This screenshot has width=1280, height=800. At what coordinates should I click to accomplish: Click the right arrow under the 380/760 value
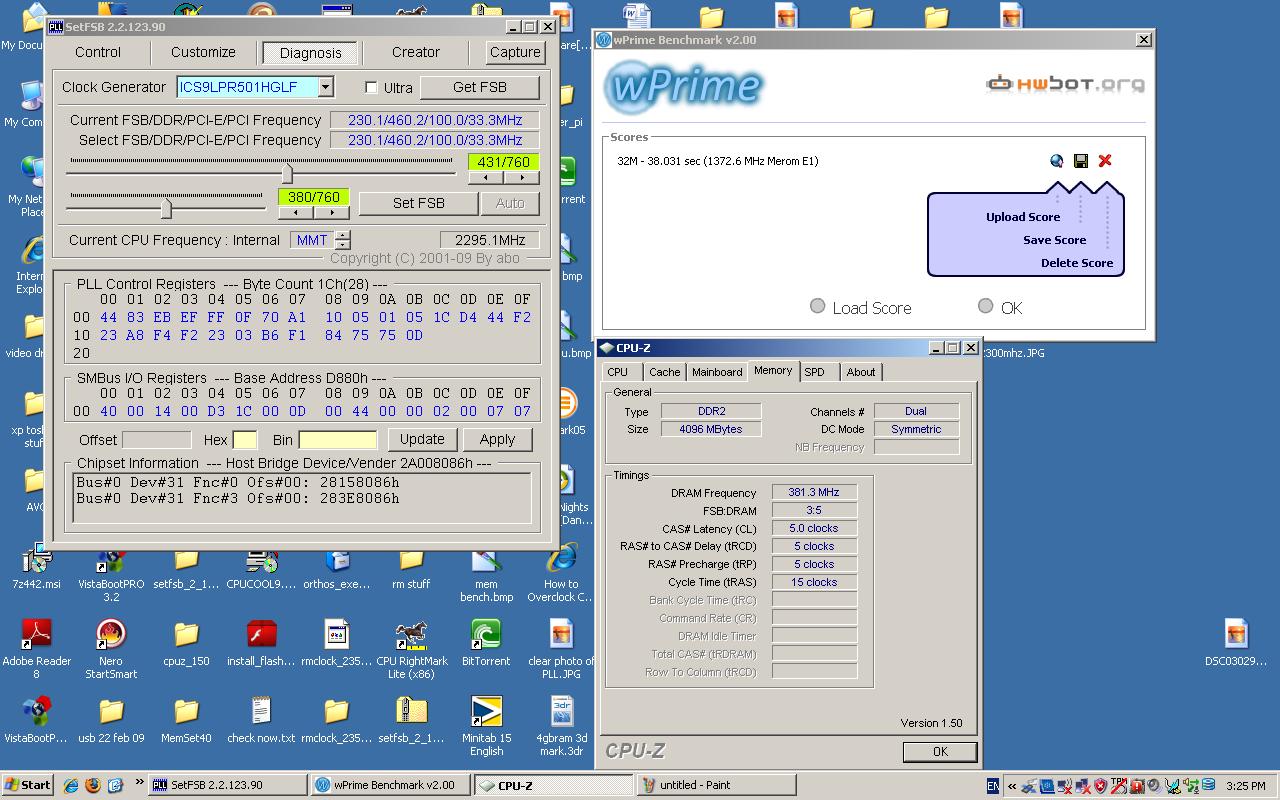(331, 212)
